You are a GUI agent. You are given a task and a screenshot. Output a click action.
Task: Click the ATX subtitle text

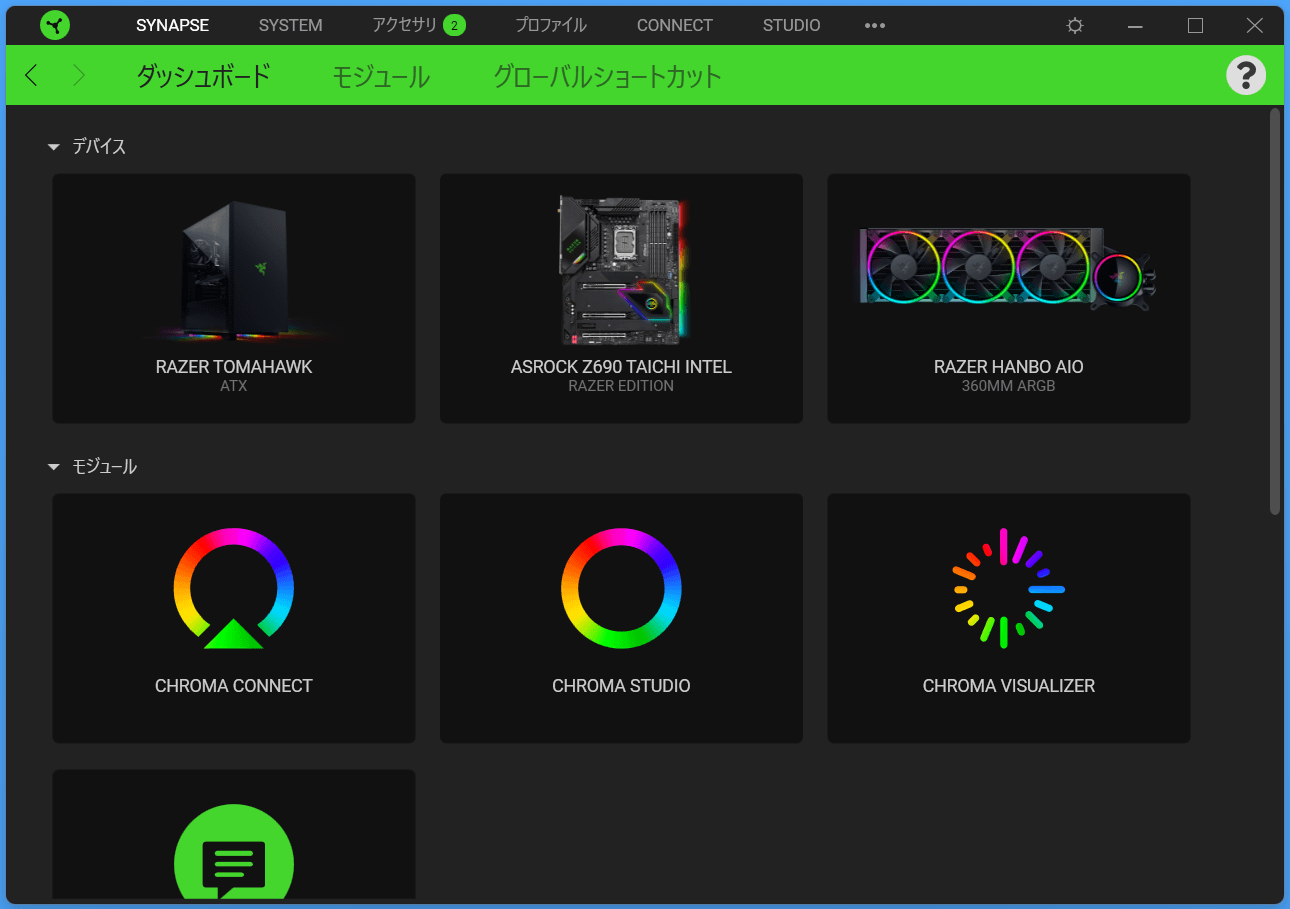[x=234, y=386]
